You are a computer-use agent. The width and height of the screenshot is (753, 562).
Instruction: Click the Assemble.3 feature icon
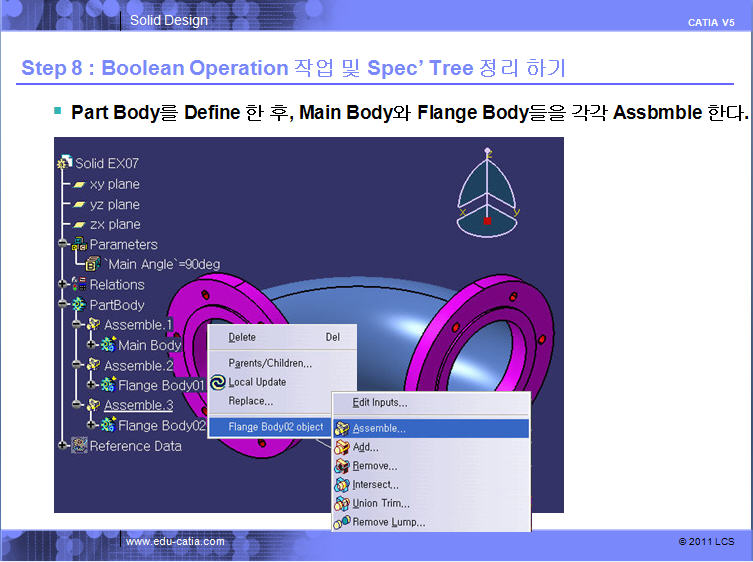pyautogui.click(x=94, y=405)
